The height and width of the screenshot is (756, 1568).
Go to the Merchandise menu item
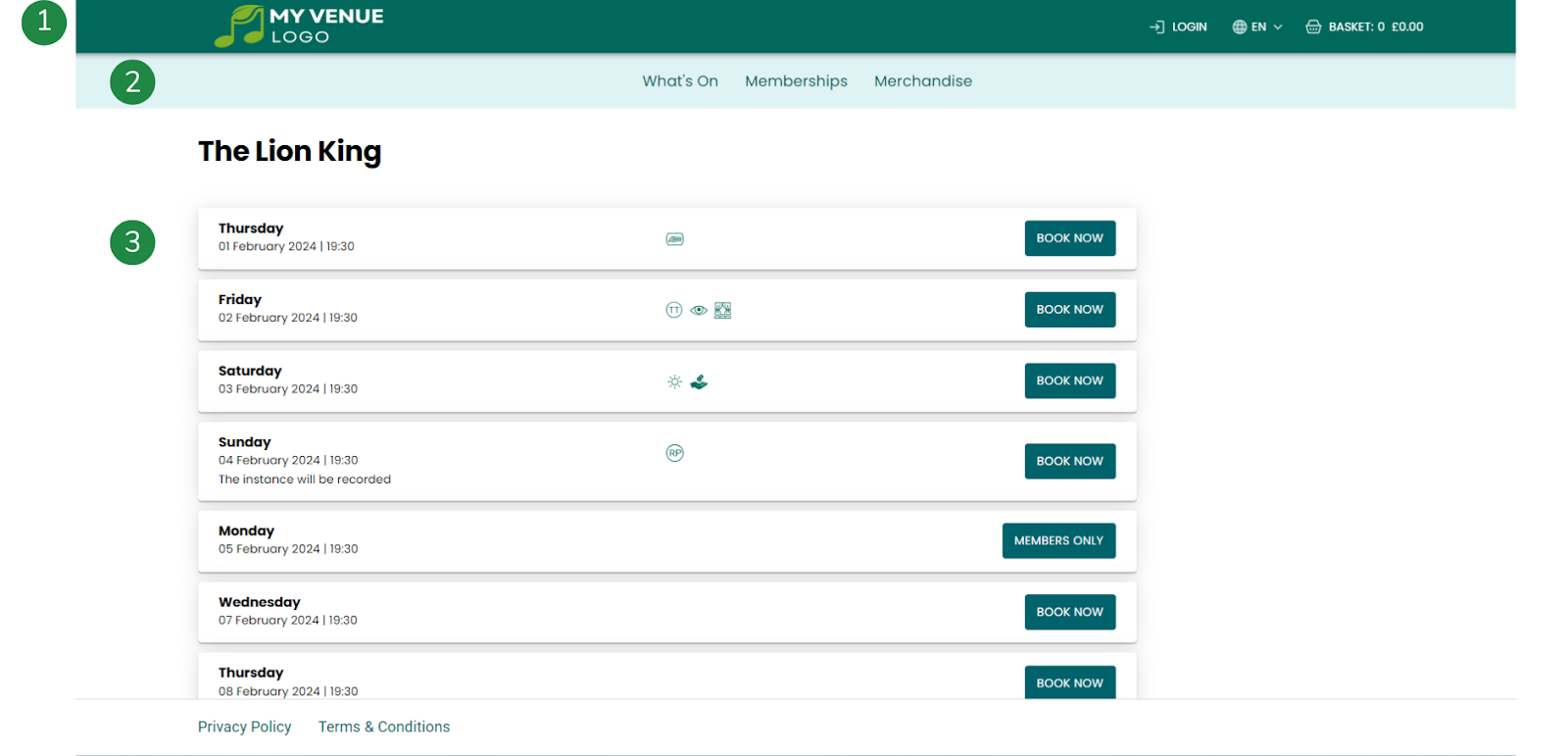923,81
